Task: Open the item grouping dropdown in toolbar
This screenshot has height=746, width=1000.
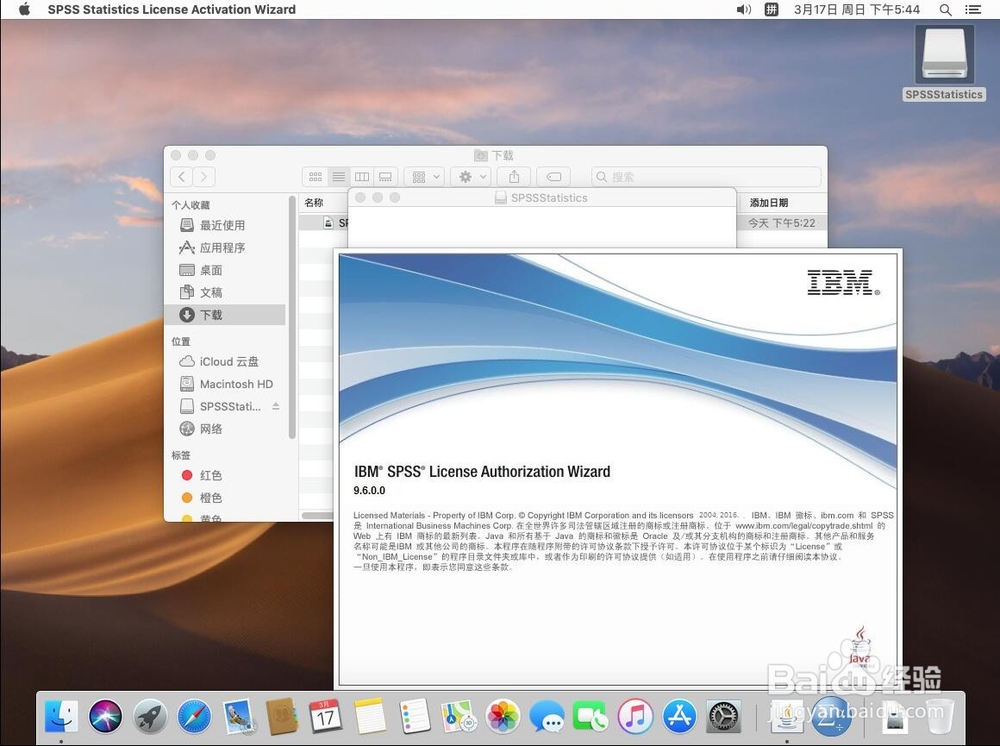Action: point(424,176)
